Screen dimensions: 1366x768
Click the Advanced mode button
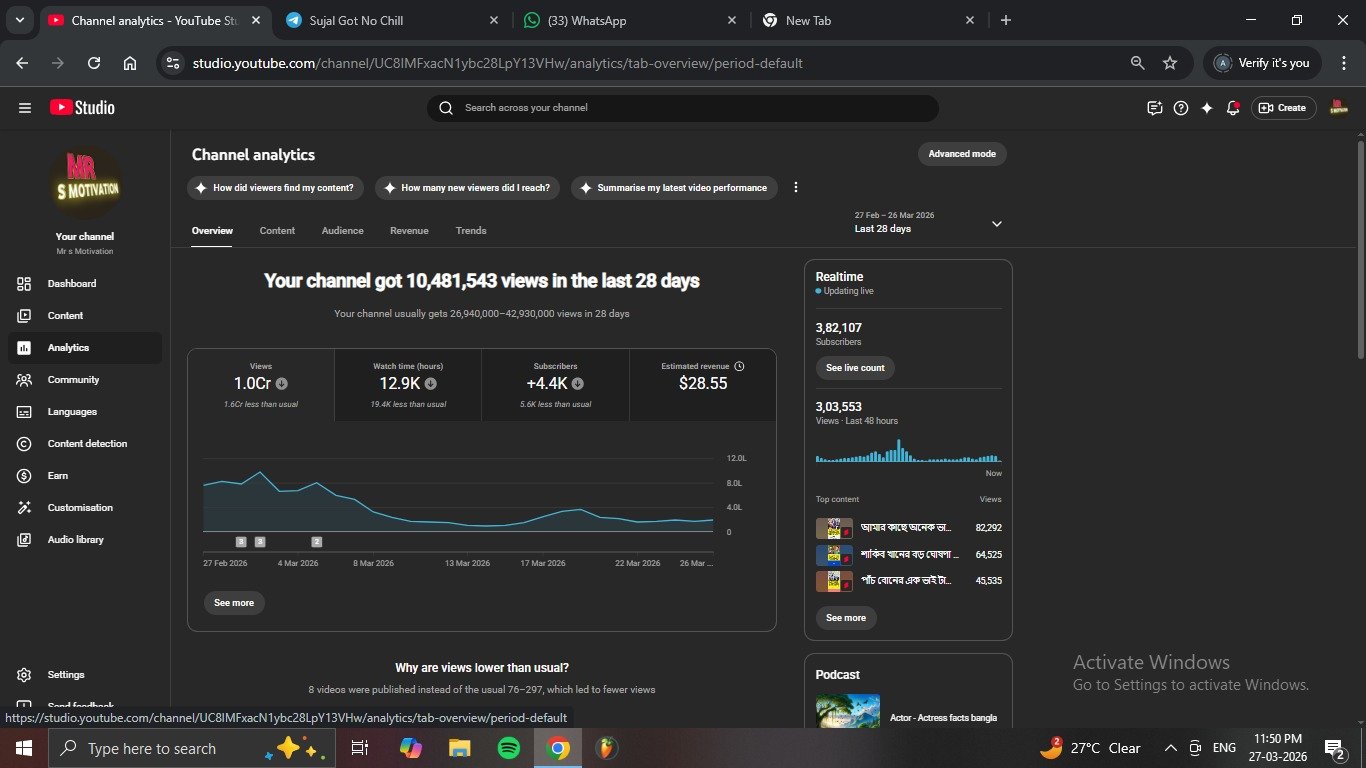[961, 154]
